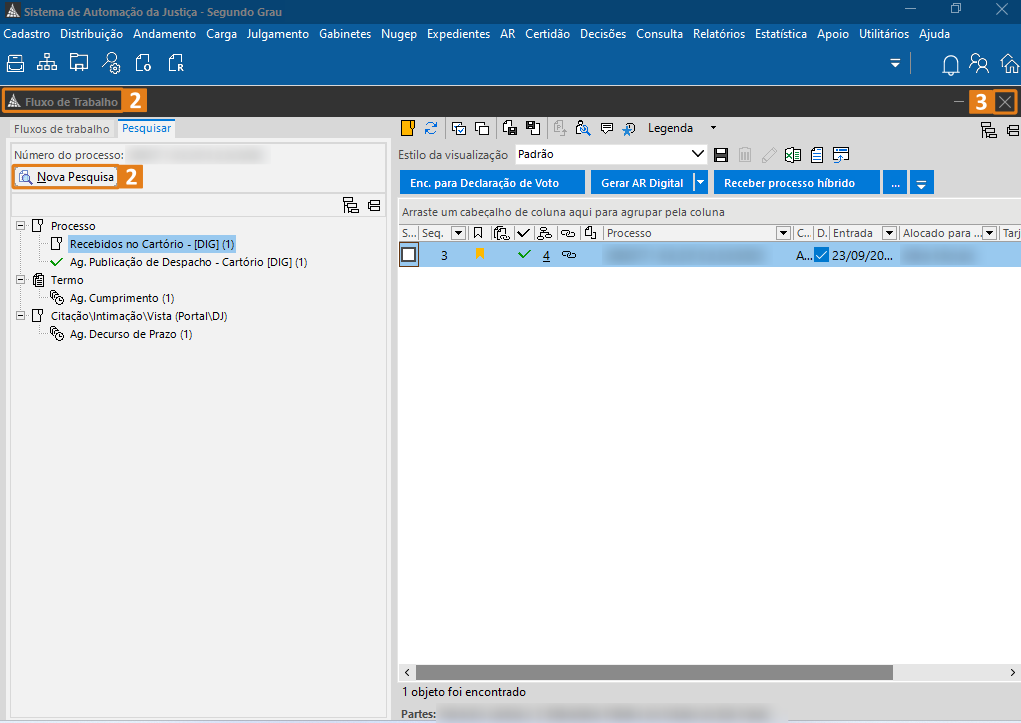Viewport: 1021px width, 723px height.
Task: Toggle the checked box in the D. column
Action: 821,255
